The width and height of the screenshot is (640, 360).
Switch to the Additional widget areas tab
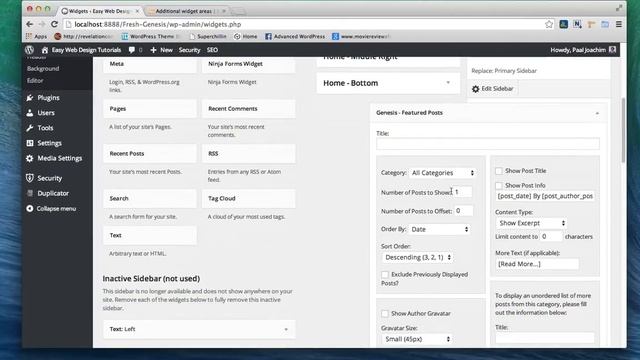coord(187,11)
